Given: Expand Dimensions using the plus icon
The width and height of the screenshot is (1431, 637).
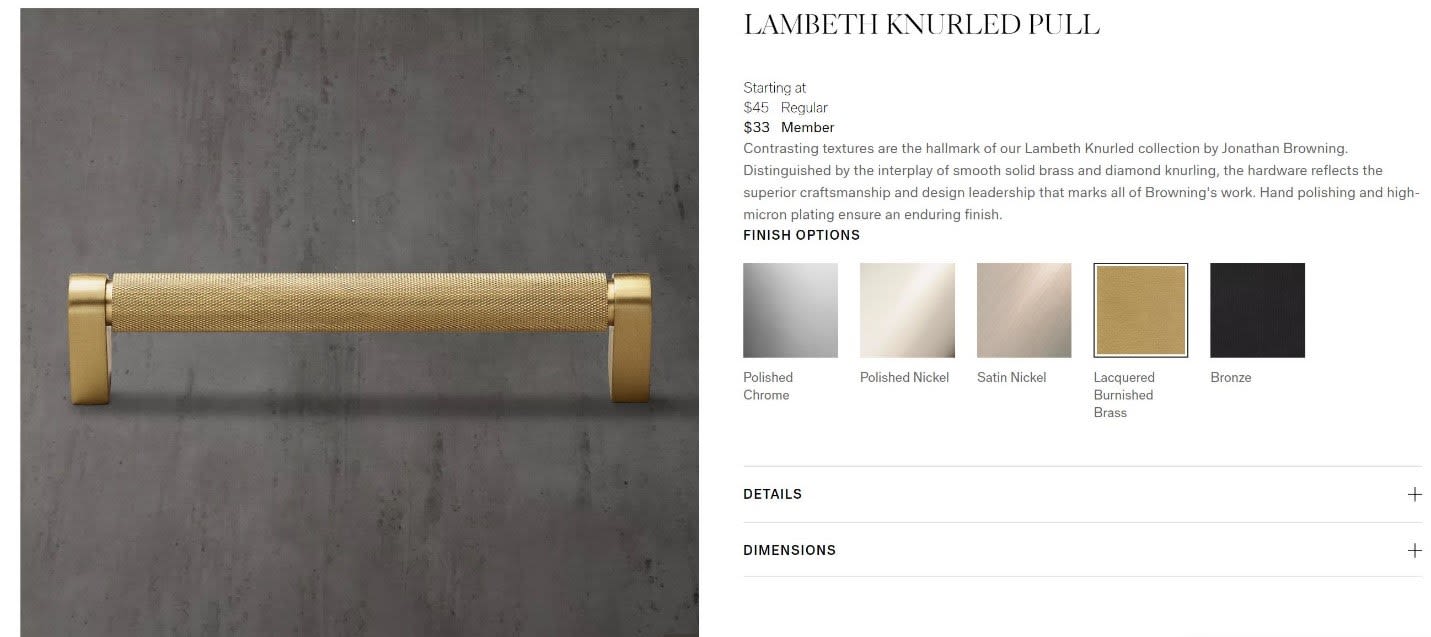Looking at the screenshot, I should click(1414, 550).
